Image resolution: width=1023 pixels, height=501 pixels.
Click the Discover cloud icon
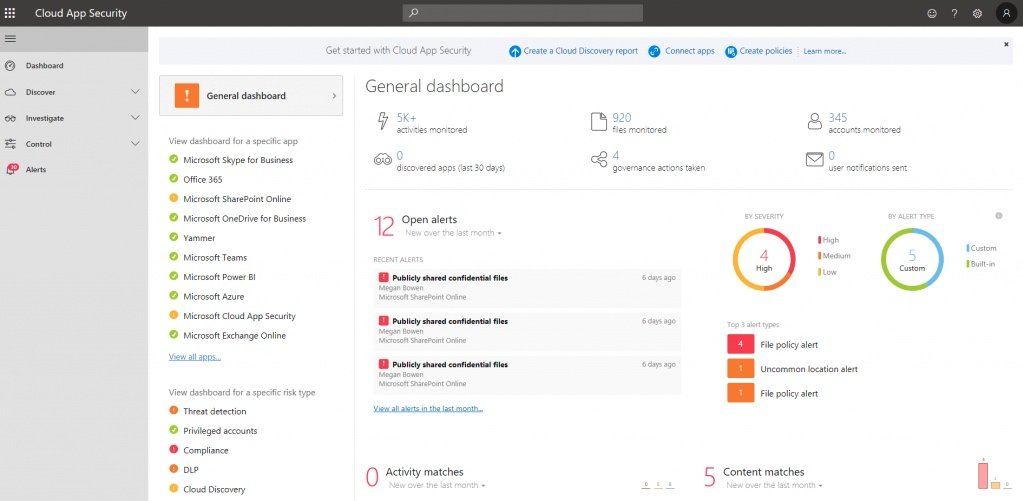(x=10, y=93)
